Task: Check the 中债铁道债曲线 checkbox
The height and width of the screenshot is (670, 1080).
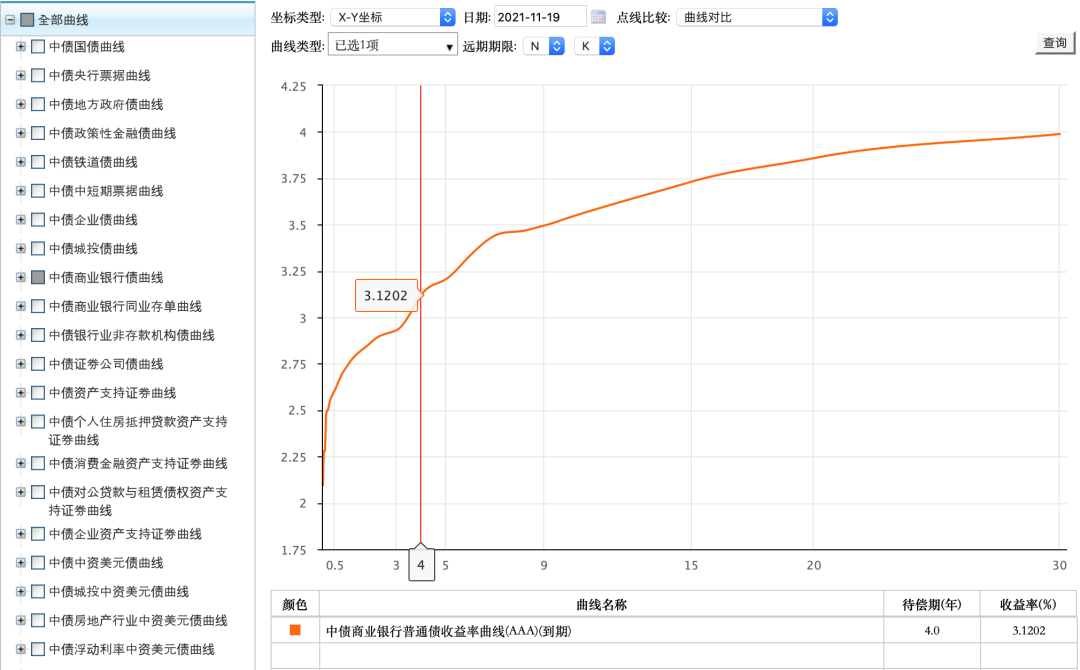Action: pos(38,162)
